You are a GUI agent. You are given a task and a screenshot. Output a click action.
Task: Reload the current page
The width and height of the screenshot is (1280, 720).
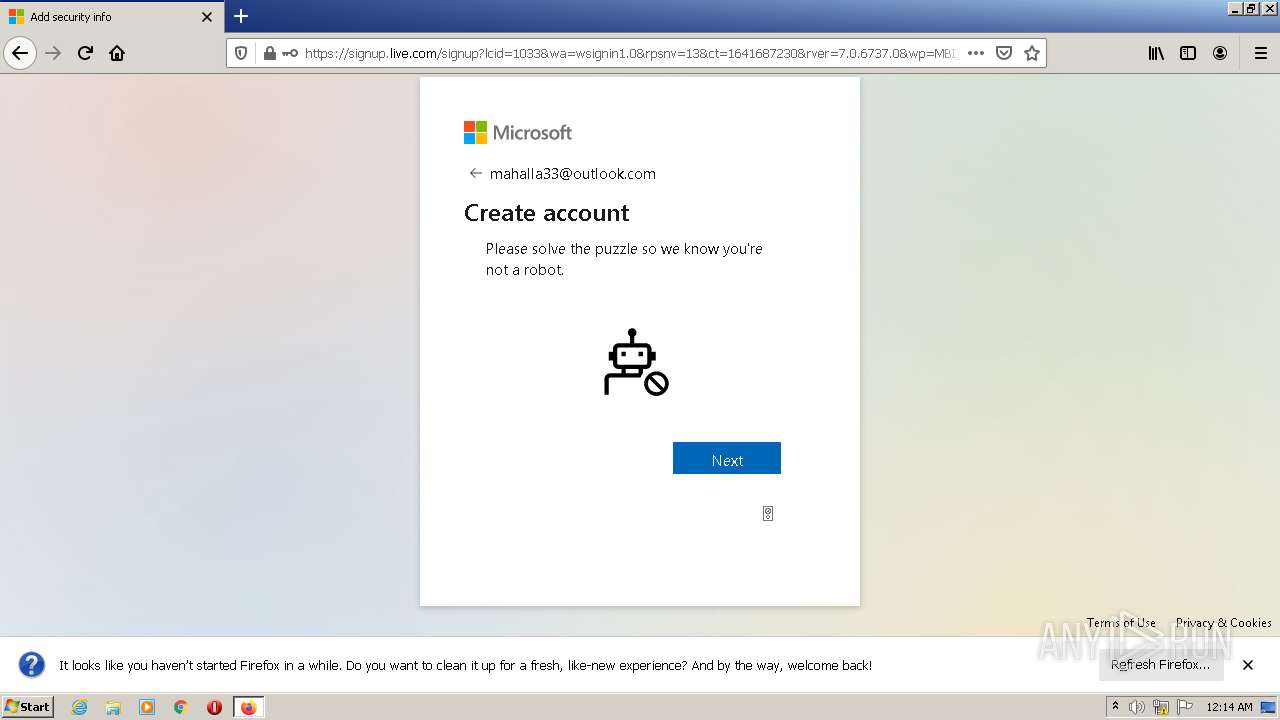pos(85,53)
